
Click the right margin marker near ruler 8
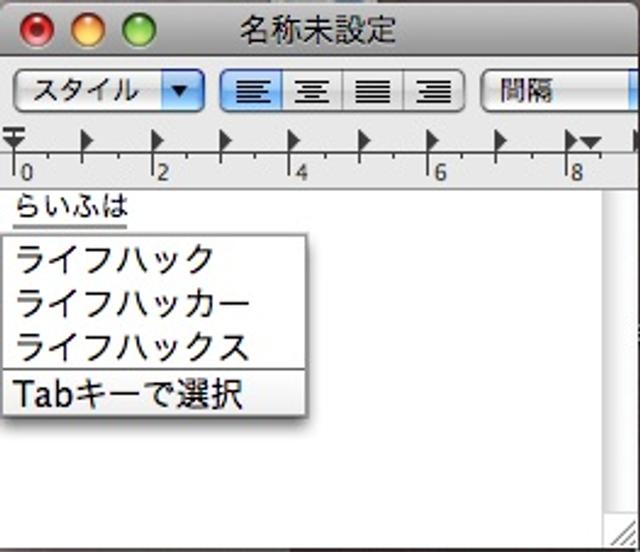[591, 142]
